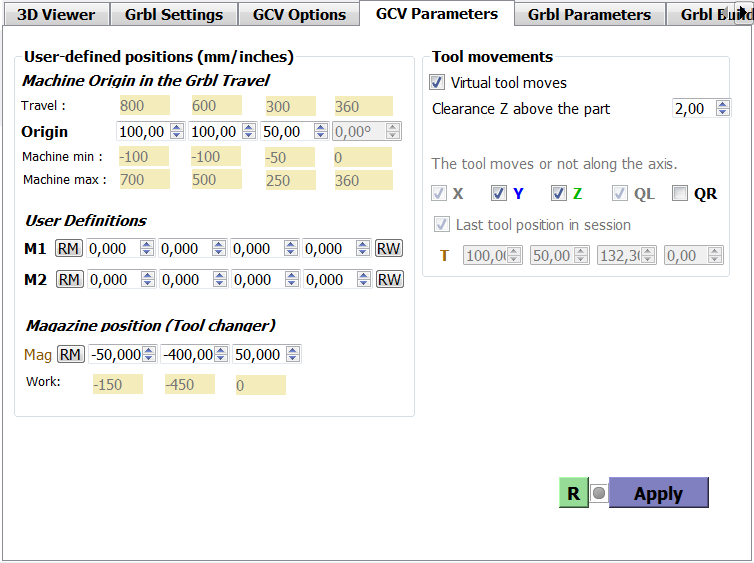The height and width of the screenshot is (563, 754).
Task: Click the RM button on Mag row
Action: click(x=71, y=354)
